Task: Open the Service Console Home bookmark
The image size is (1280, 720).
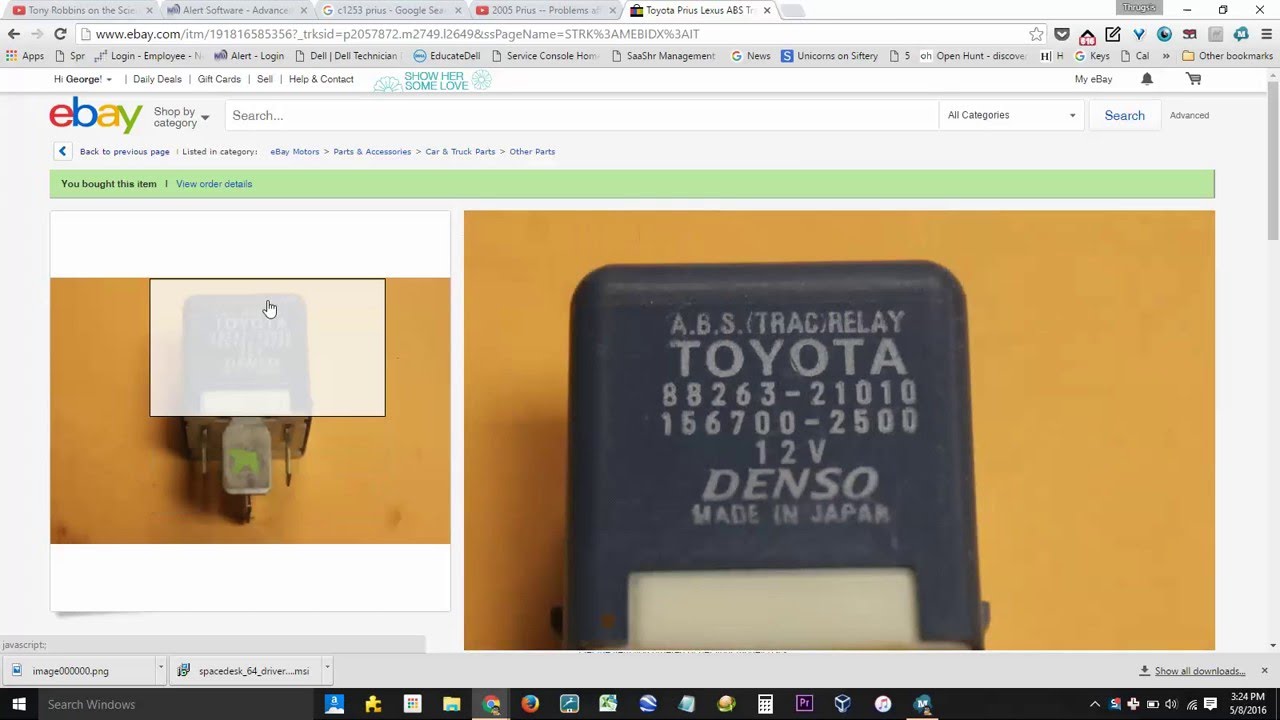Action: (545, 56)
